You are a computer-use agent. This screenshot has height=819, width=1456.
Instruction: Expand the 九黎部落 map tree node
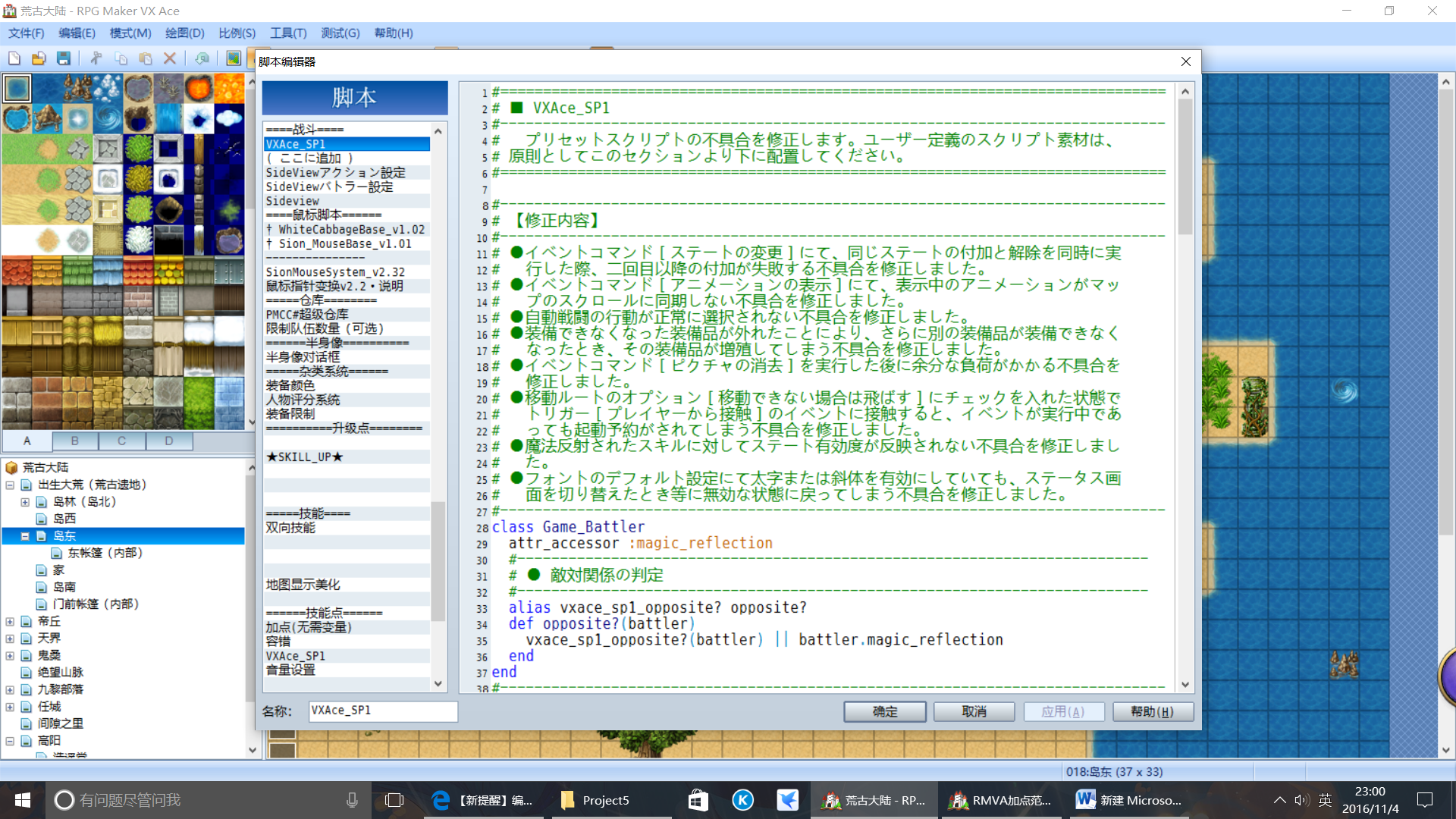click(10, 690)
